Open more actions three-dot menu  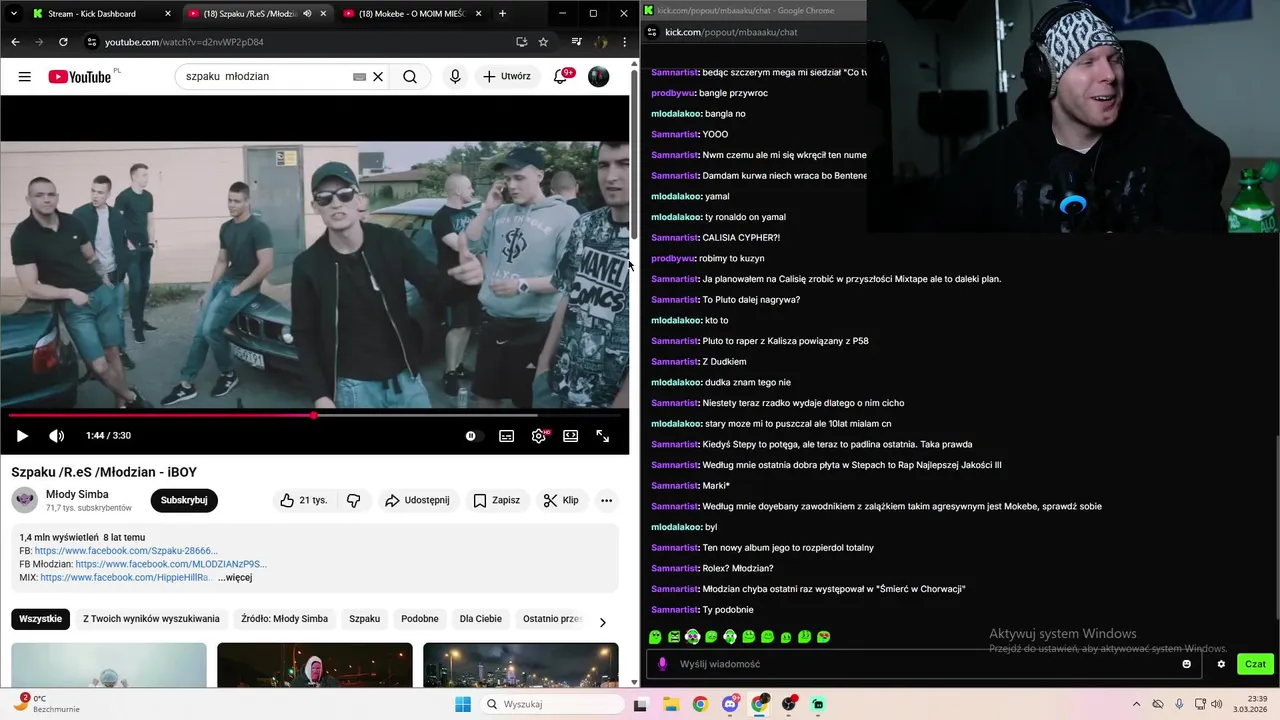coord(606,500)
